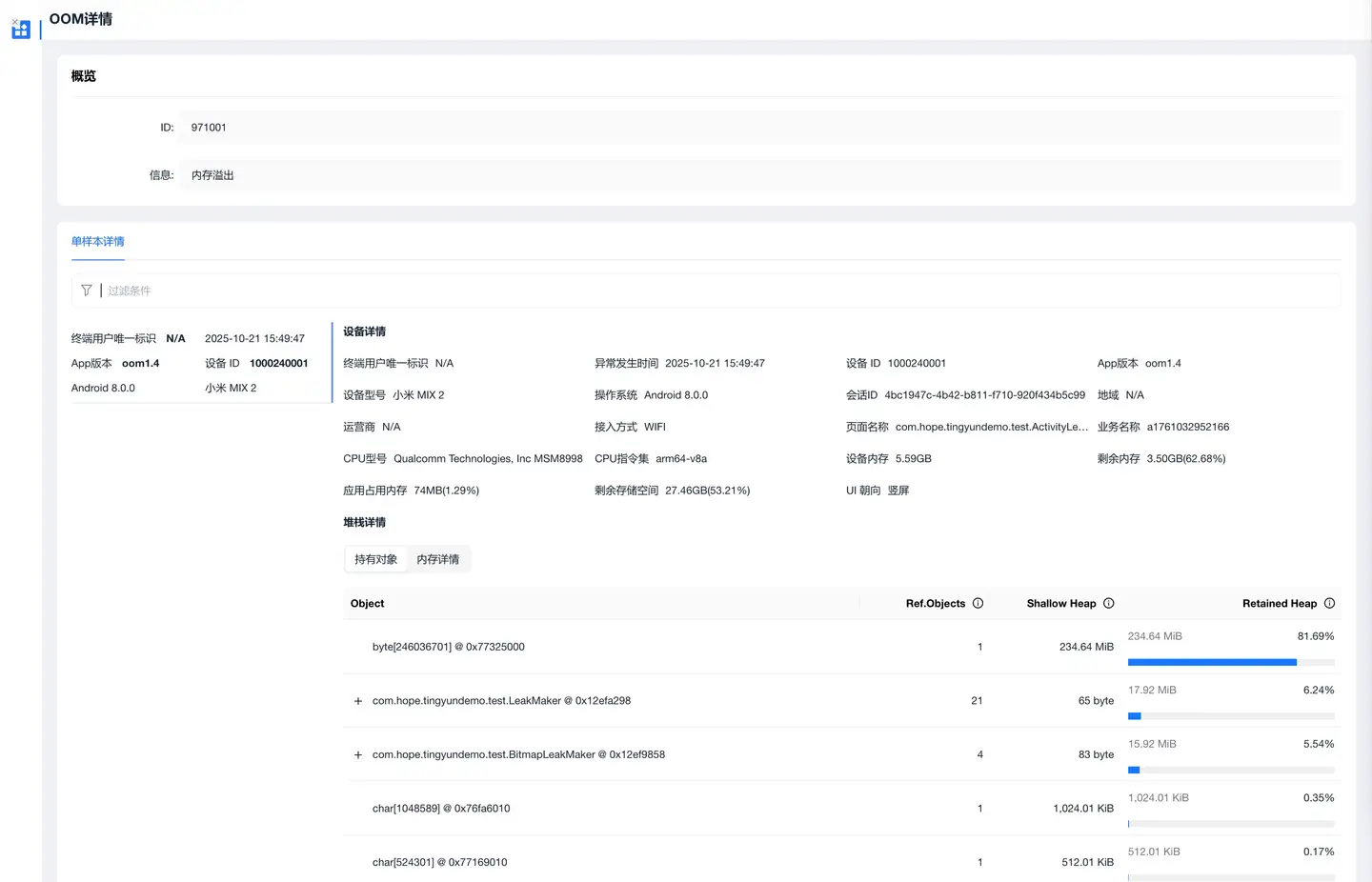Click the char[524301] object entry
The width and height of the screenshot is (1372, 882).
point(439,862)
